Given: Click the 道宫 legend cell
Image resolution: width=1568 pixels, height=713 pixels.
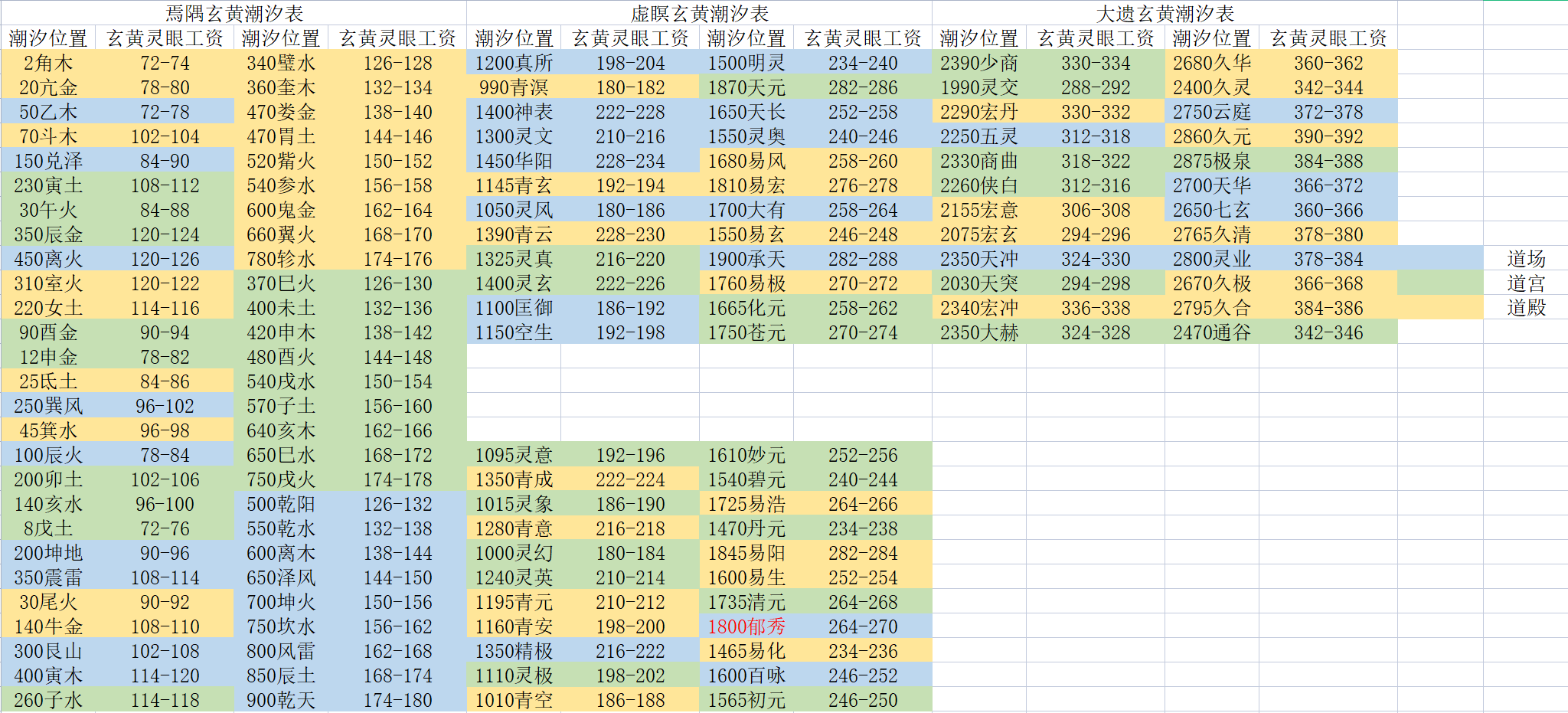Looking at the screenshot, I should [1526, 283].
